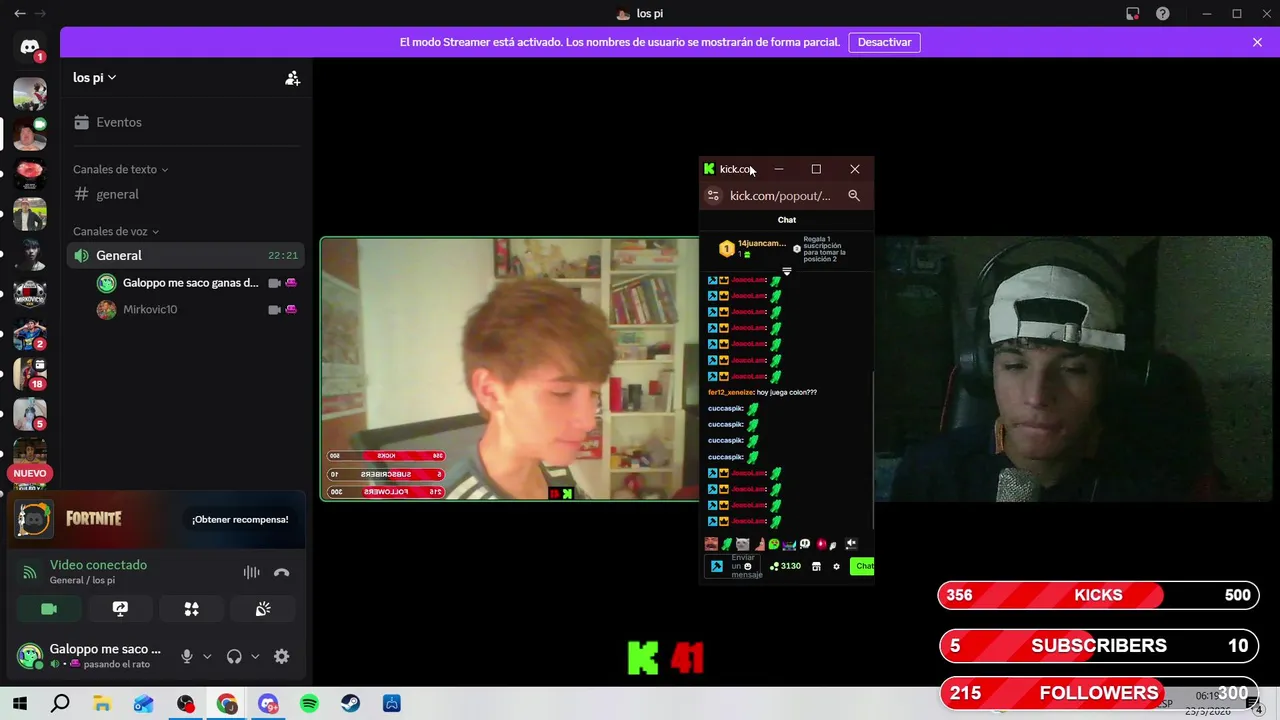Image resolution: width=1280 pixels, height=720 pixels.
Task: Collapse the Canales de voz category
Action: (x=116, y=232)
